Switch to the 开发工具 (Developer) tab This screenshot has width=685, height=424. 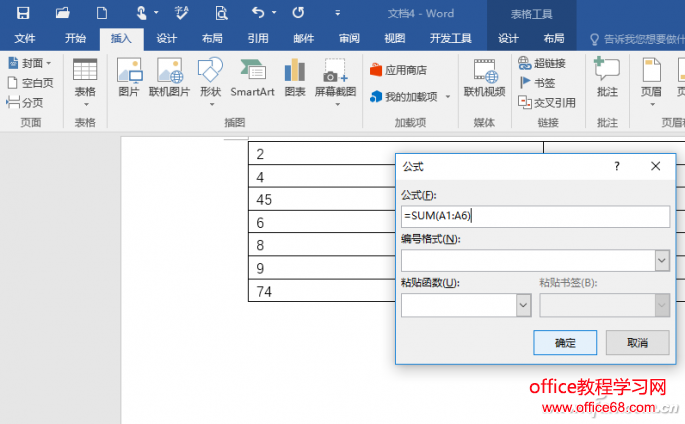coord(450,38)
